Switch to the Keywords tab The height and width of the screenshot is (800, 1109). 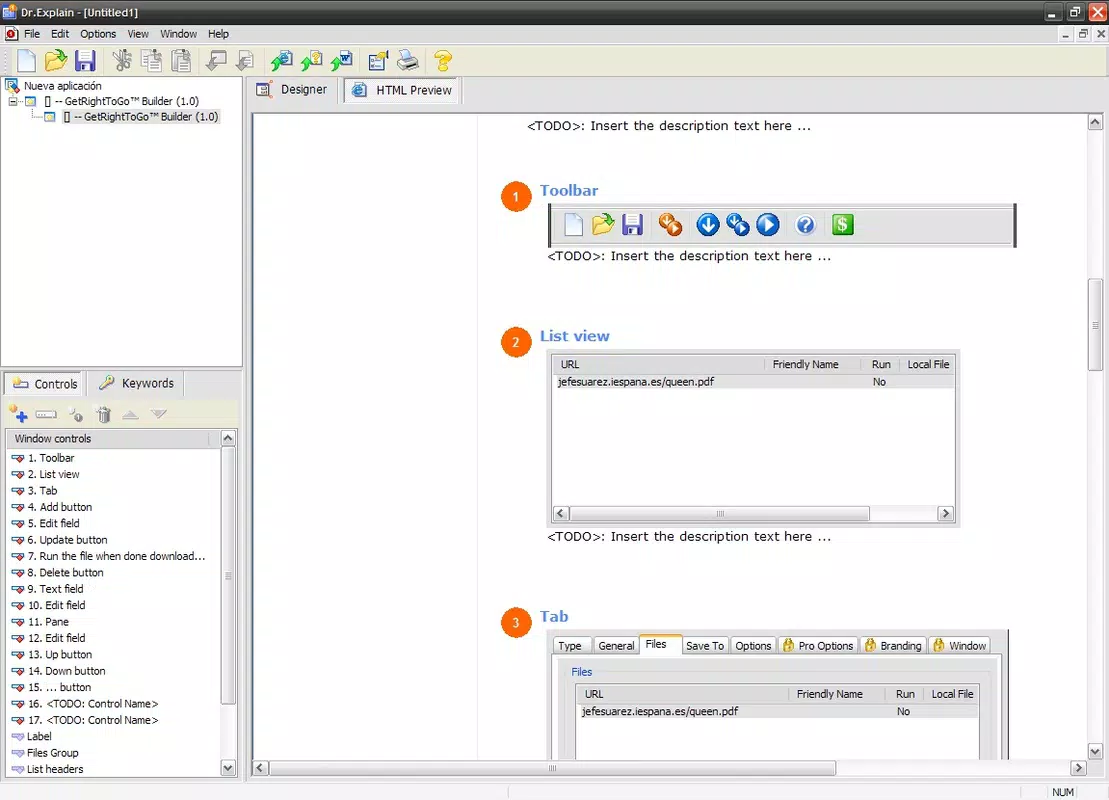coord(138,383)
